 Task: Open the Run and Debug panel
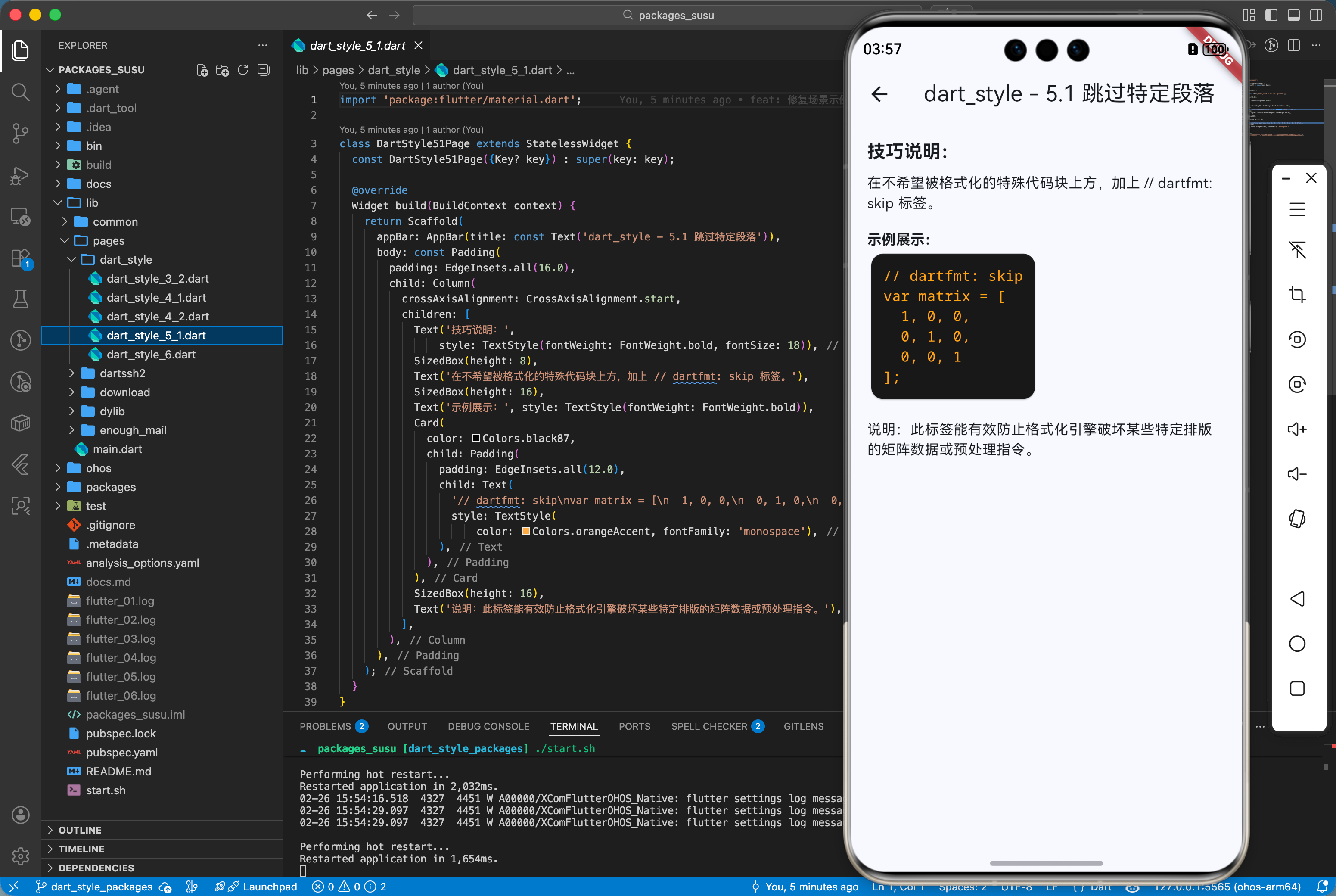(21, 176)
